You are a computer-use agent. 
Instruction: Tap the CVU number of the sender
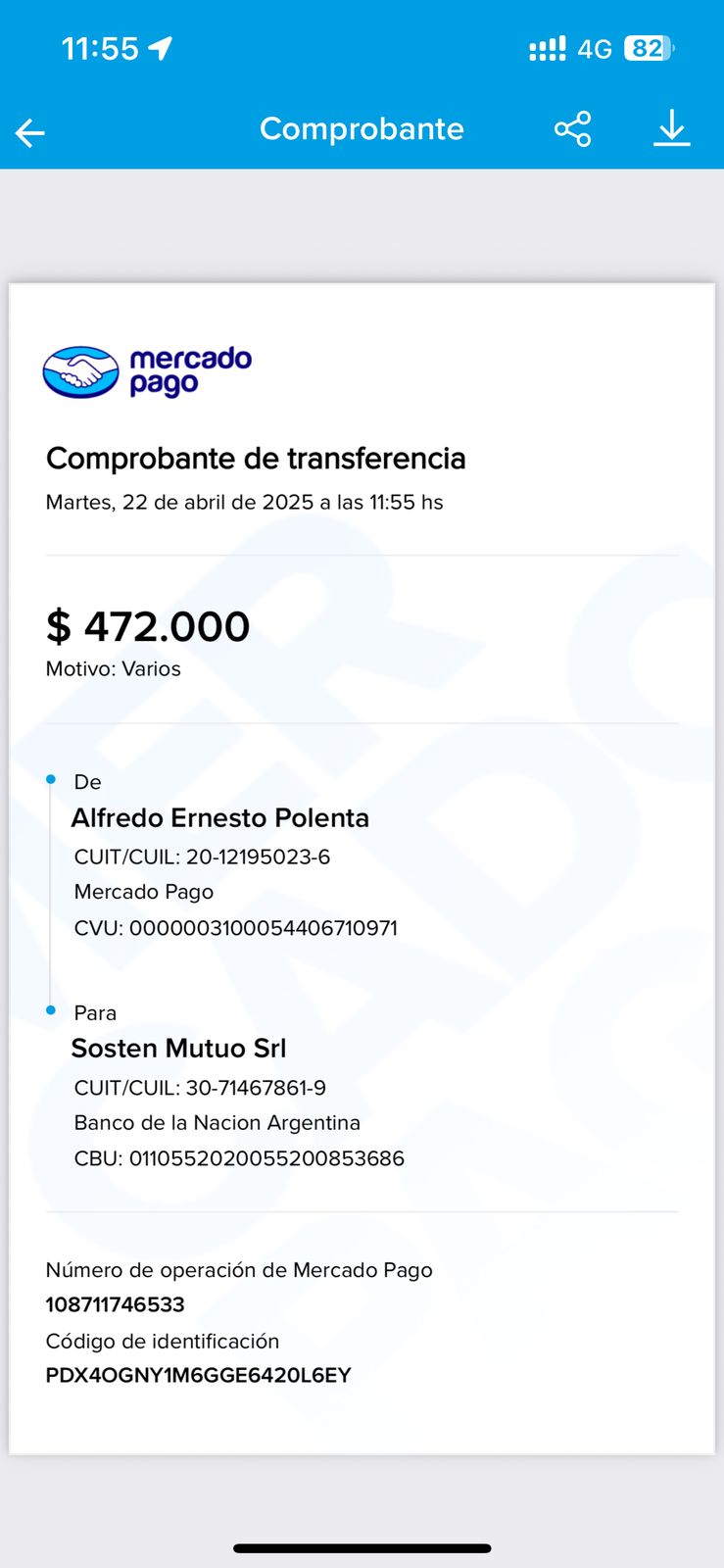click(263, 928)
